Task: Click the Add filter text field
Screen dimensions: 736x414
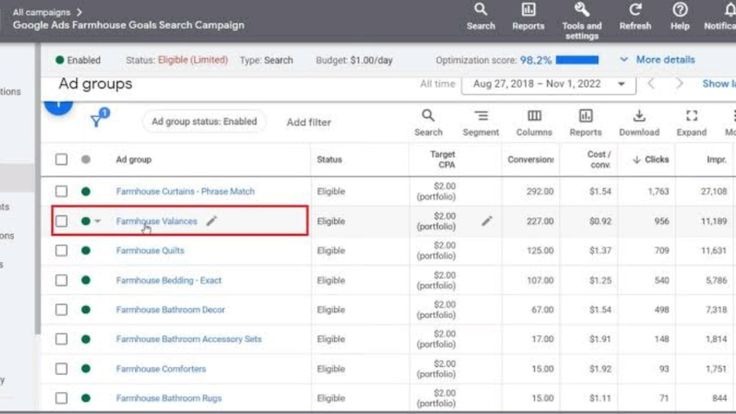Action: [x=309, y=122]
